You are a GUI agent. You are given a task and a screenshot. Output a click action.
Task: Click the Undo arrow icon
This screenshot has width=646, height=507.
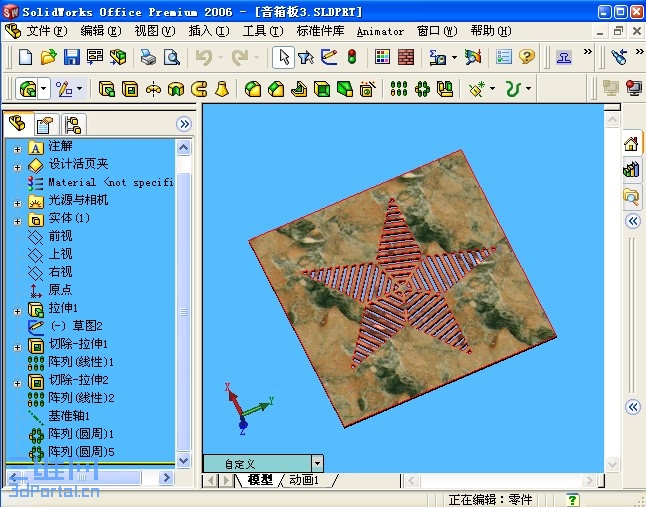point(204,57)
